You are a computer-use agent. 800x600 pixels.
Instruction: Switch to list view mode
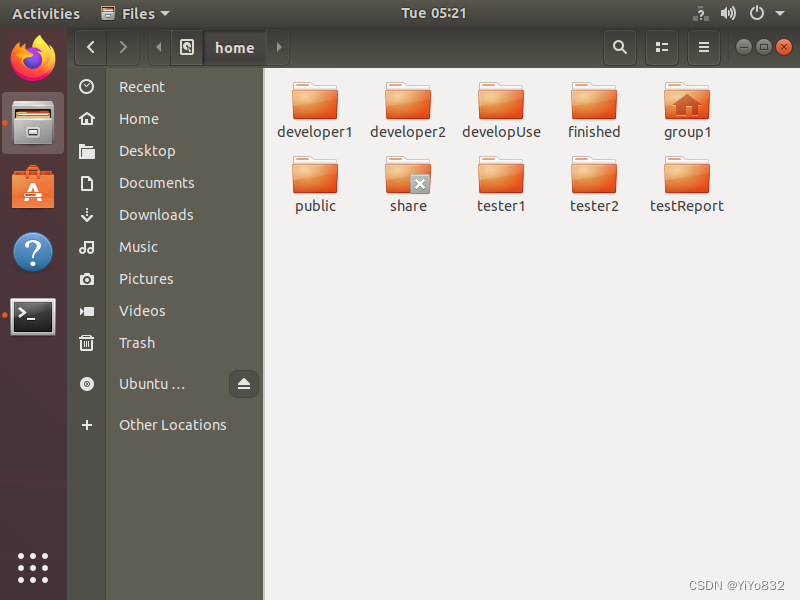[661, 47]
